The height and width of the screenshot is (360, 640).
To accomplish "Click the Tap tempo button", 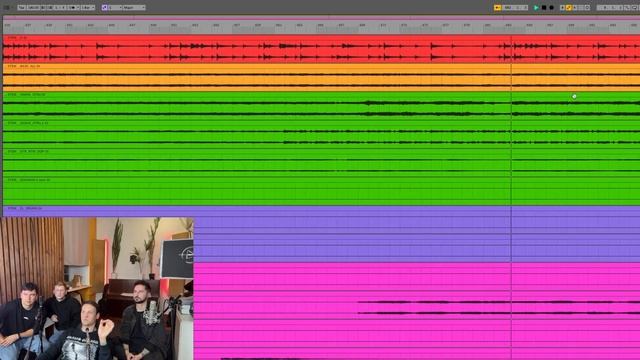I will point(22,7).
